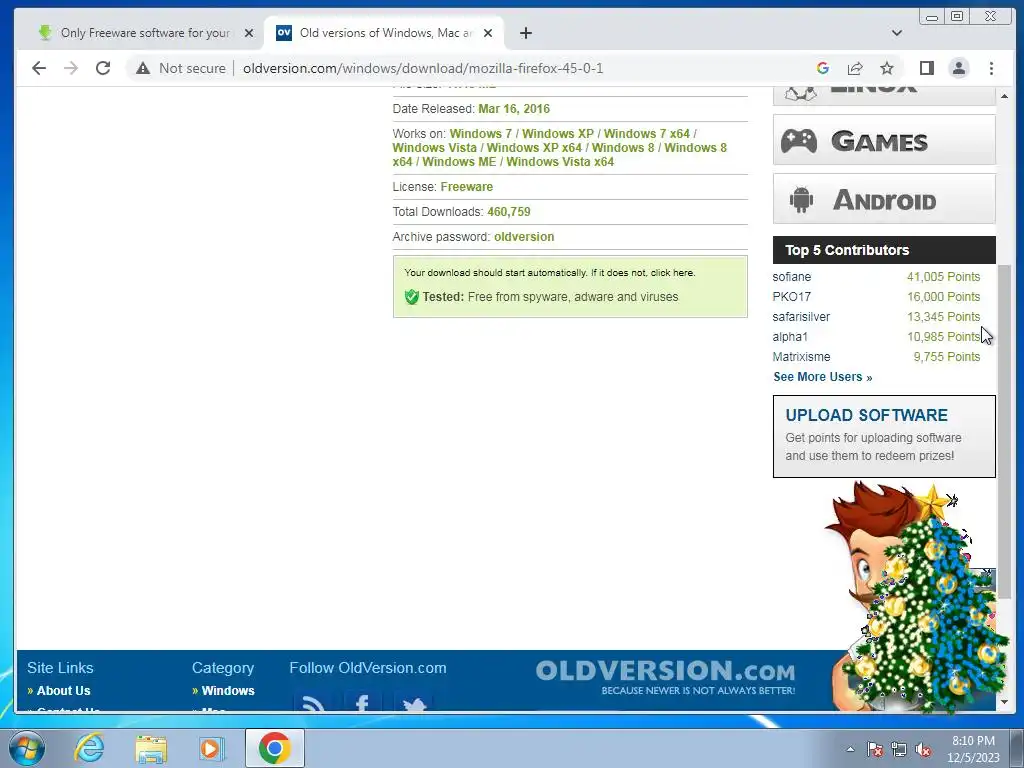This screenshot has width=1024, height=768.
Task: Click the RSS feed icon in footer
Action: [312, 704]
